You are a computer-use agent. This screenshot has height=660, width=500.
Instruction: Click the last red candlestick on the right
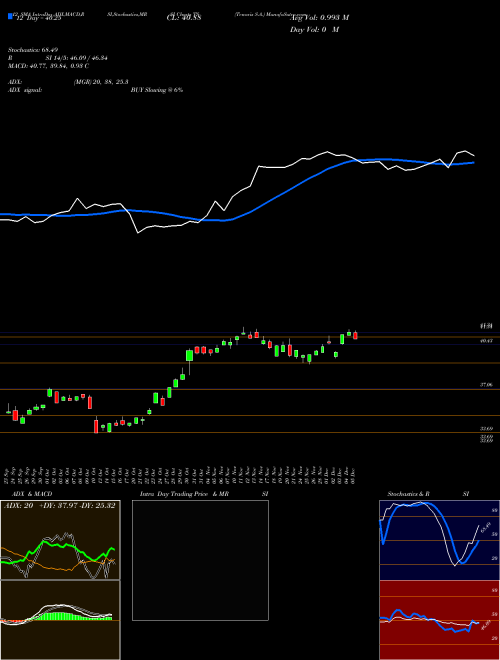356,335
